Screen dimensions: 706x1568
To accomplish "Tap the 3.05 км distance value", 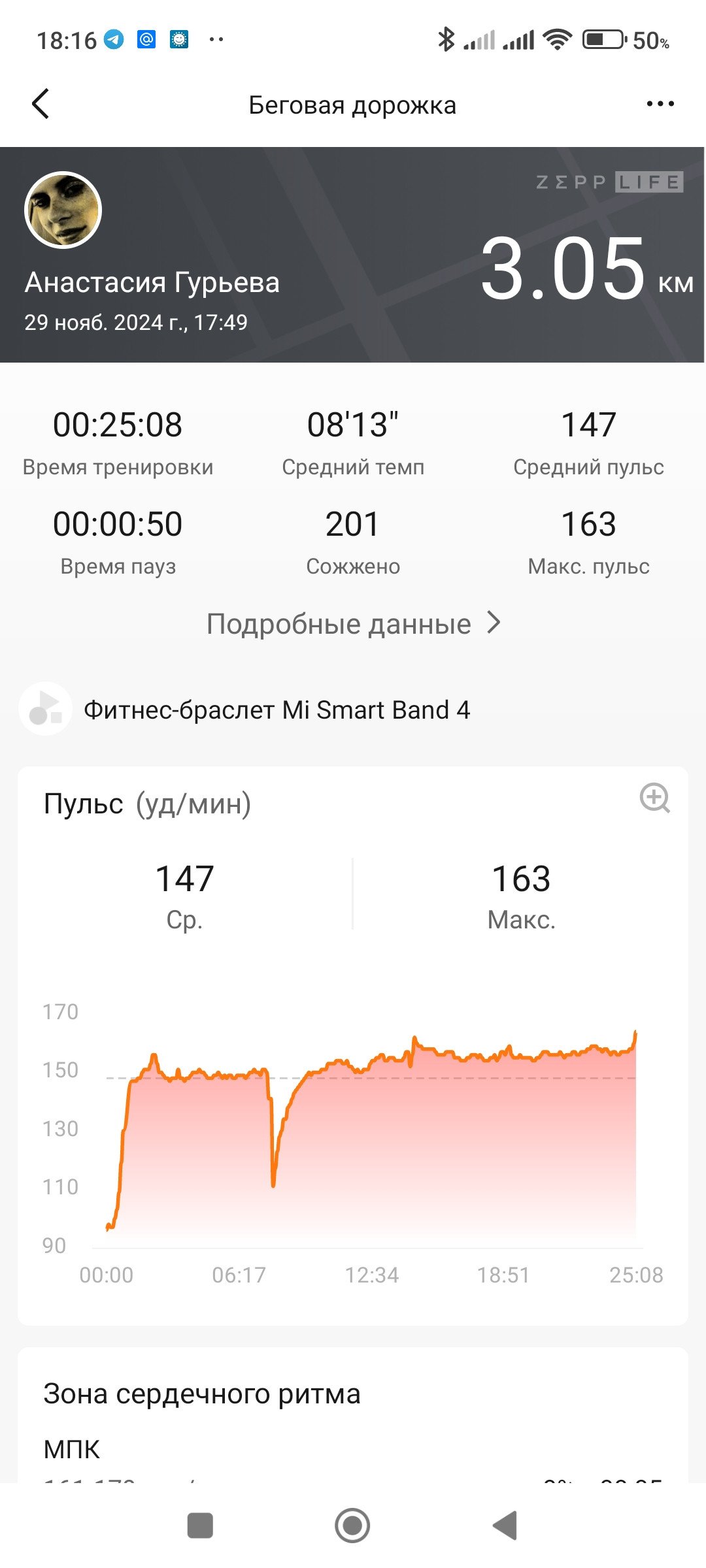I will [586, 269].
